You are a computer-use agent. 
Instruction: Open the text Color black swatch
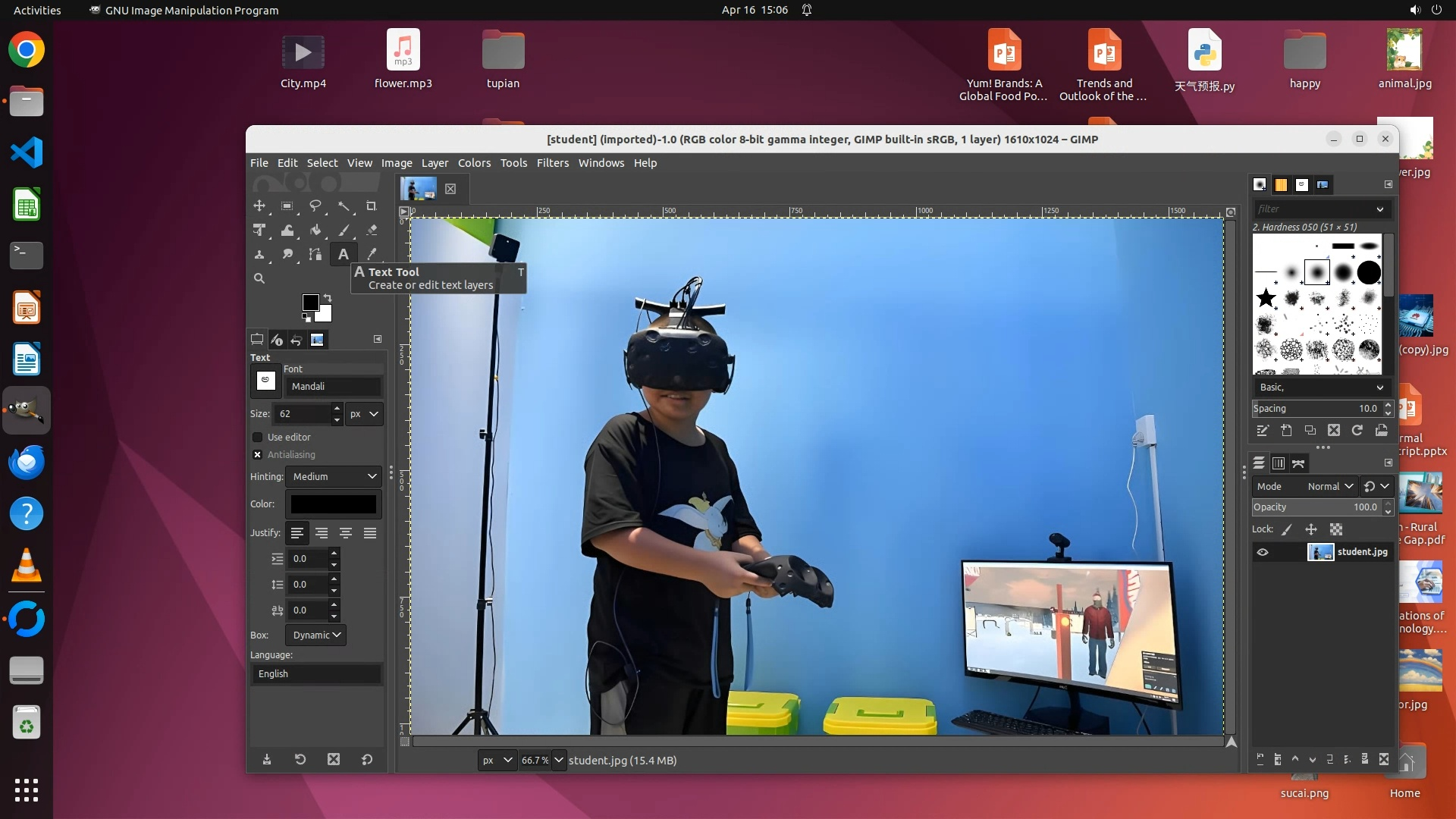click(x=334, y=504)
